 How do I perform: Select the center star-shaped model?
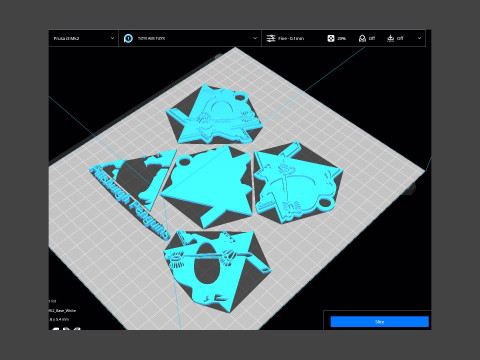click(208, 187)
